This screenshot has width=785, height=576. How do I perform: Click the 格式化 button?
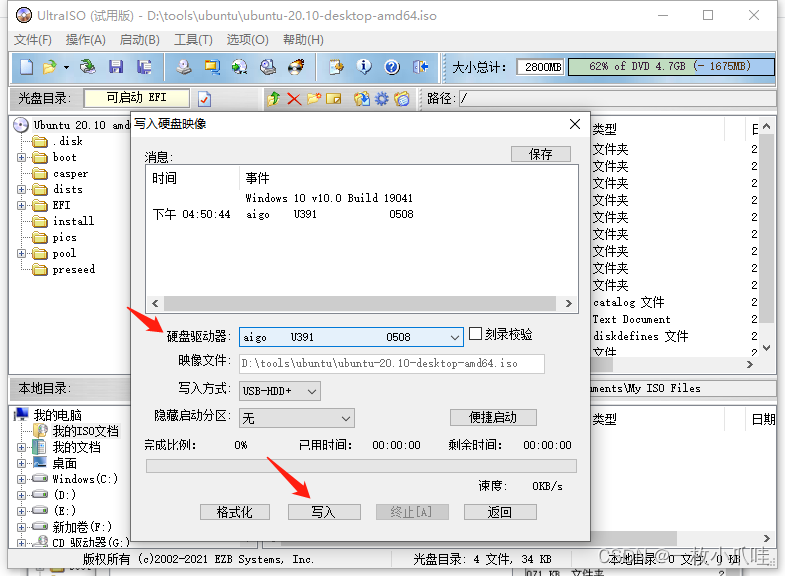[x=235, y=512]
